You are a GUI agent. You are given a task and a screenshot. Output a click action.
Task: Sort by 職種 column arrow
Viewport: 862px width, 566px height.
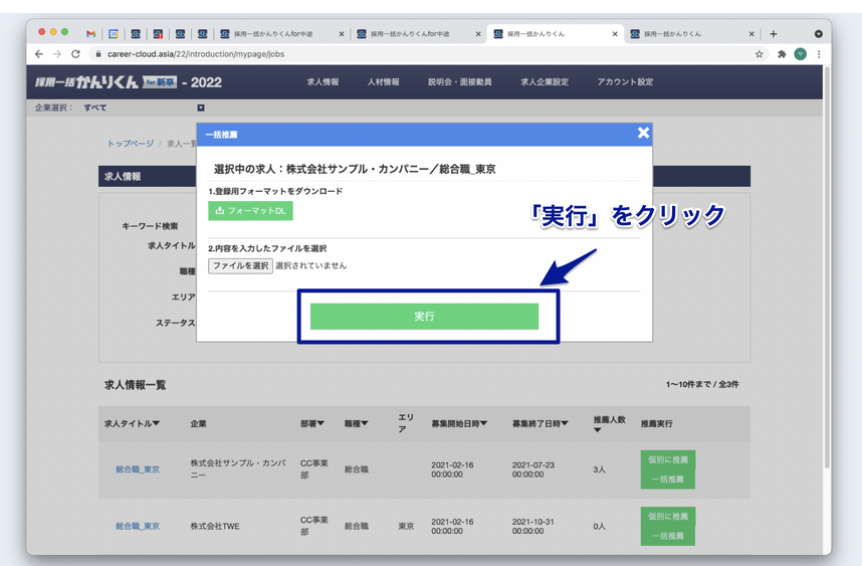(x=365, y=423)
